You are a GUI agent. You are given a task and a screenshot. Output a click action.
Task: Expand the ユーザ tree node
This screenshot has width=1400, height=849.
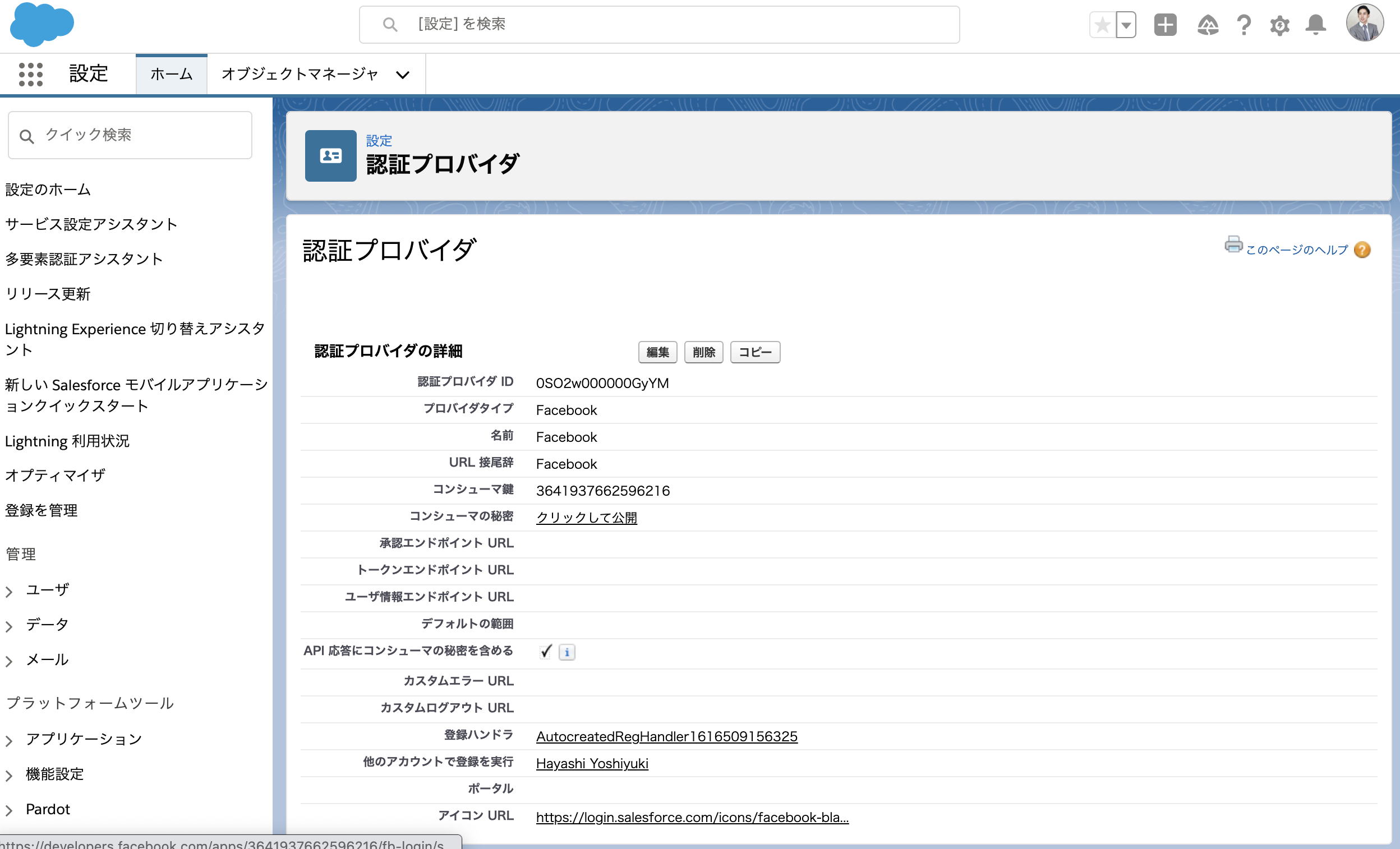(x=9, y=592)
